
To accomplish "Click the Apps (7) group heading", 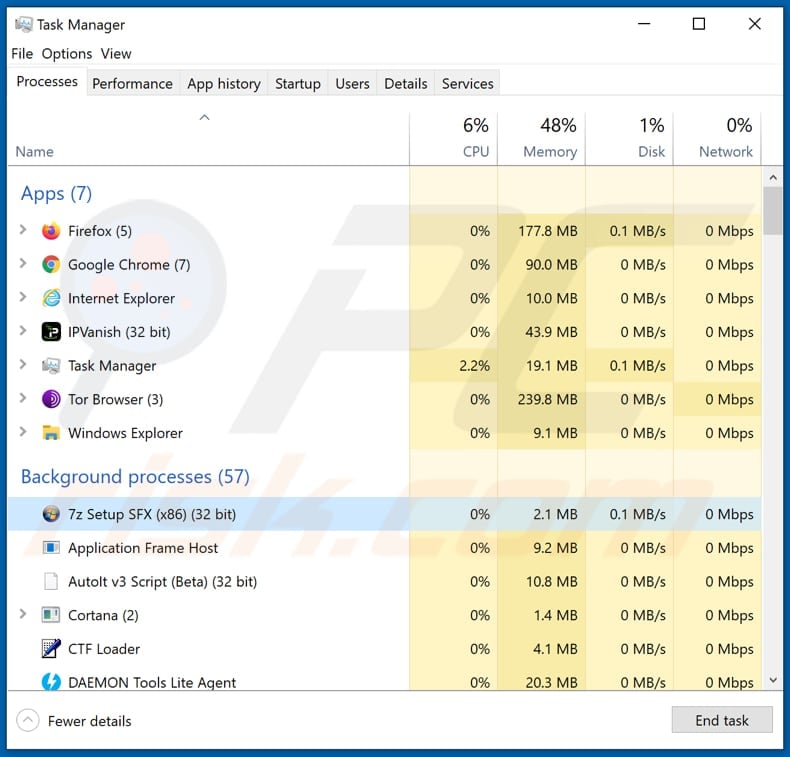I will coord(56,193).
